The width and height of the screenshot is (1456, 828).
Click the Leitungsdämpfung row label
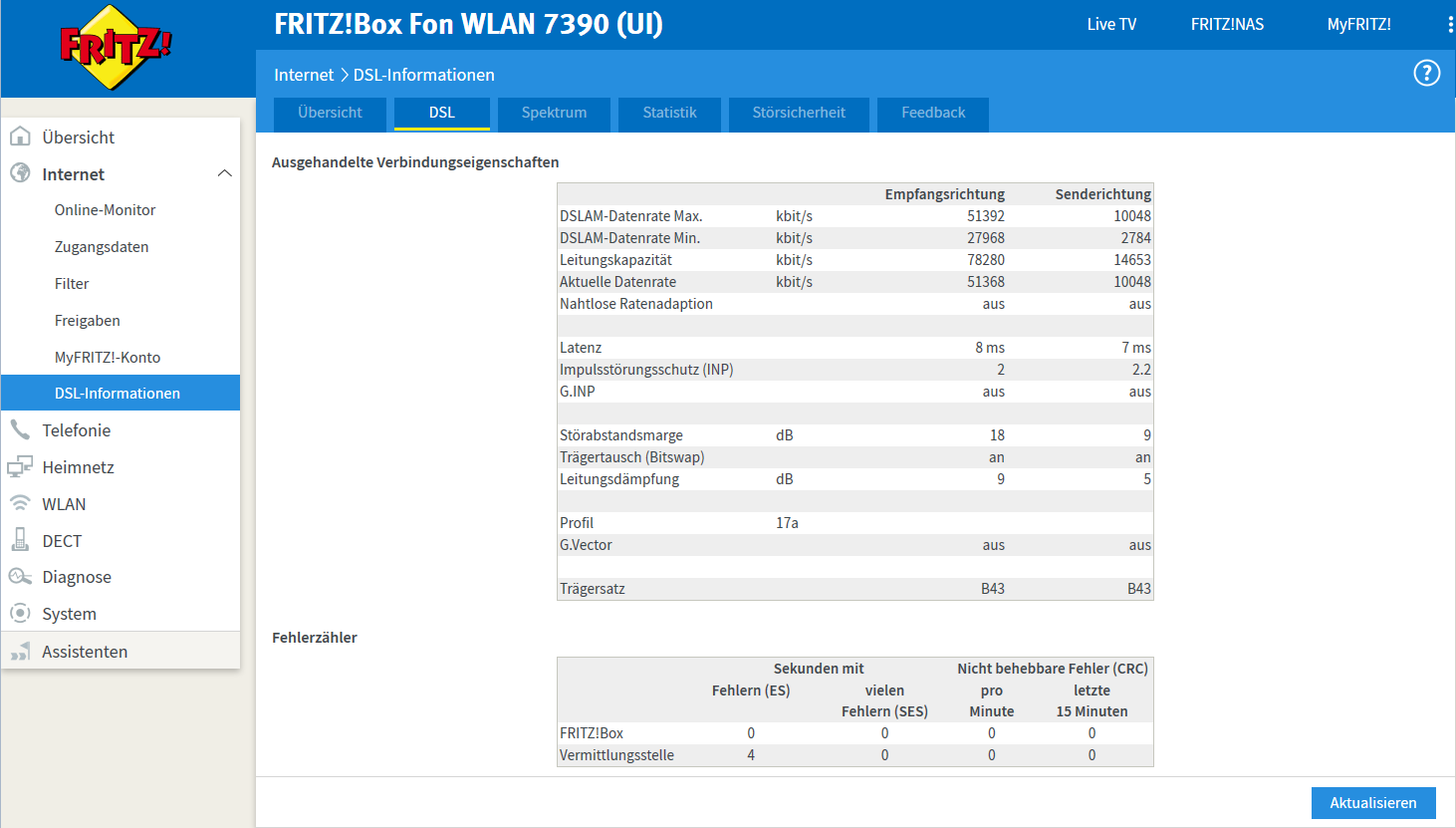(x=619, y=479)
